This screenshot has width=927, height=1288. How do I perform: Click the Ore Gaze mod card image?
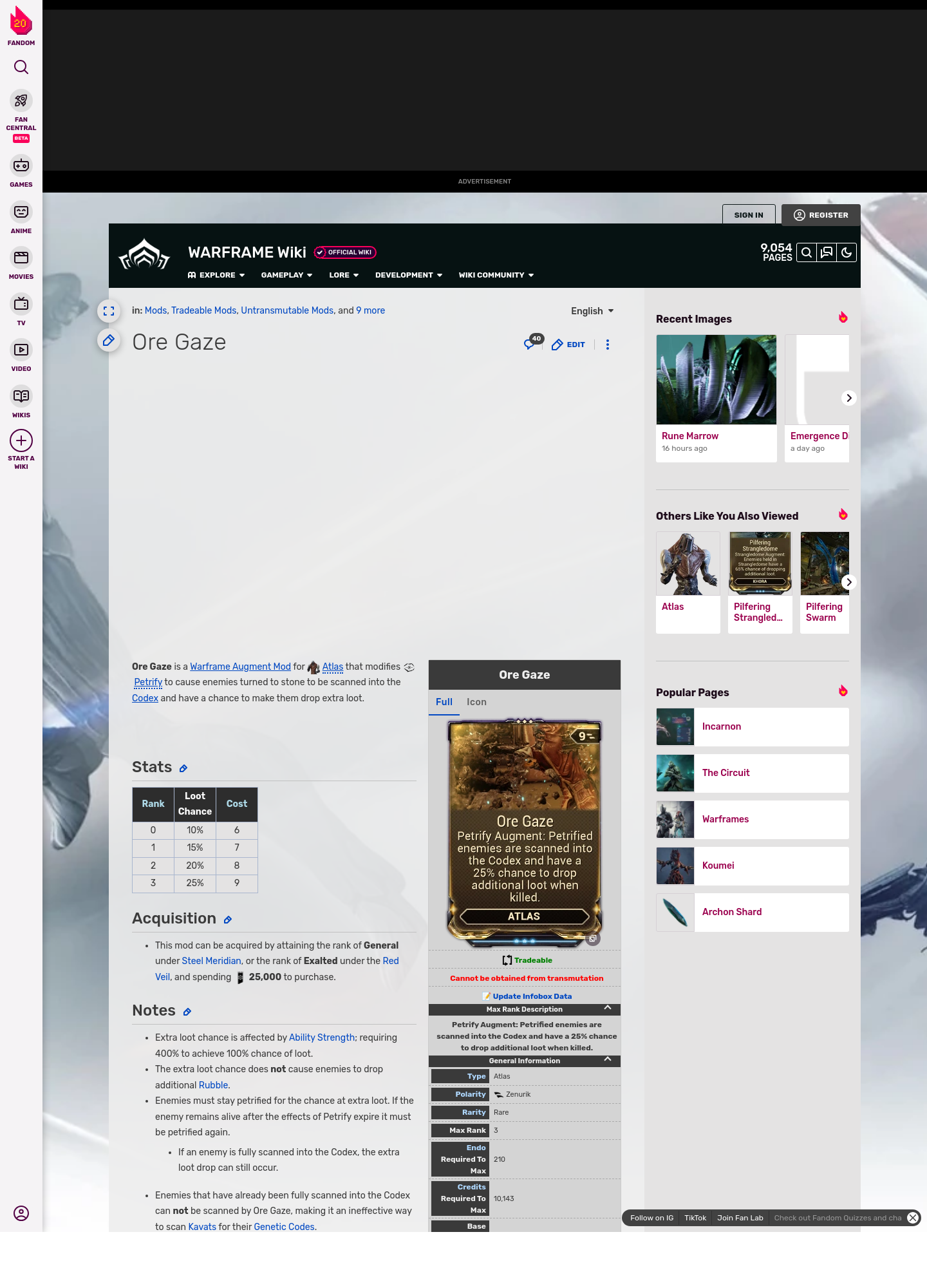coord(524,832)
